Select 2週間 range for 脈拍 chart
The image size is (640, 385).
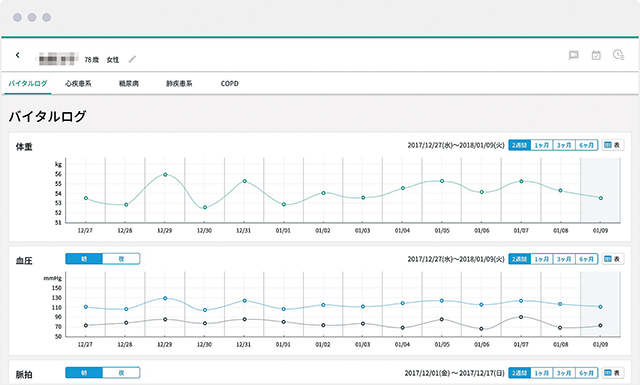520,373
